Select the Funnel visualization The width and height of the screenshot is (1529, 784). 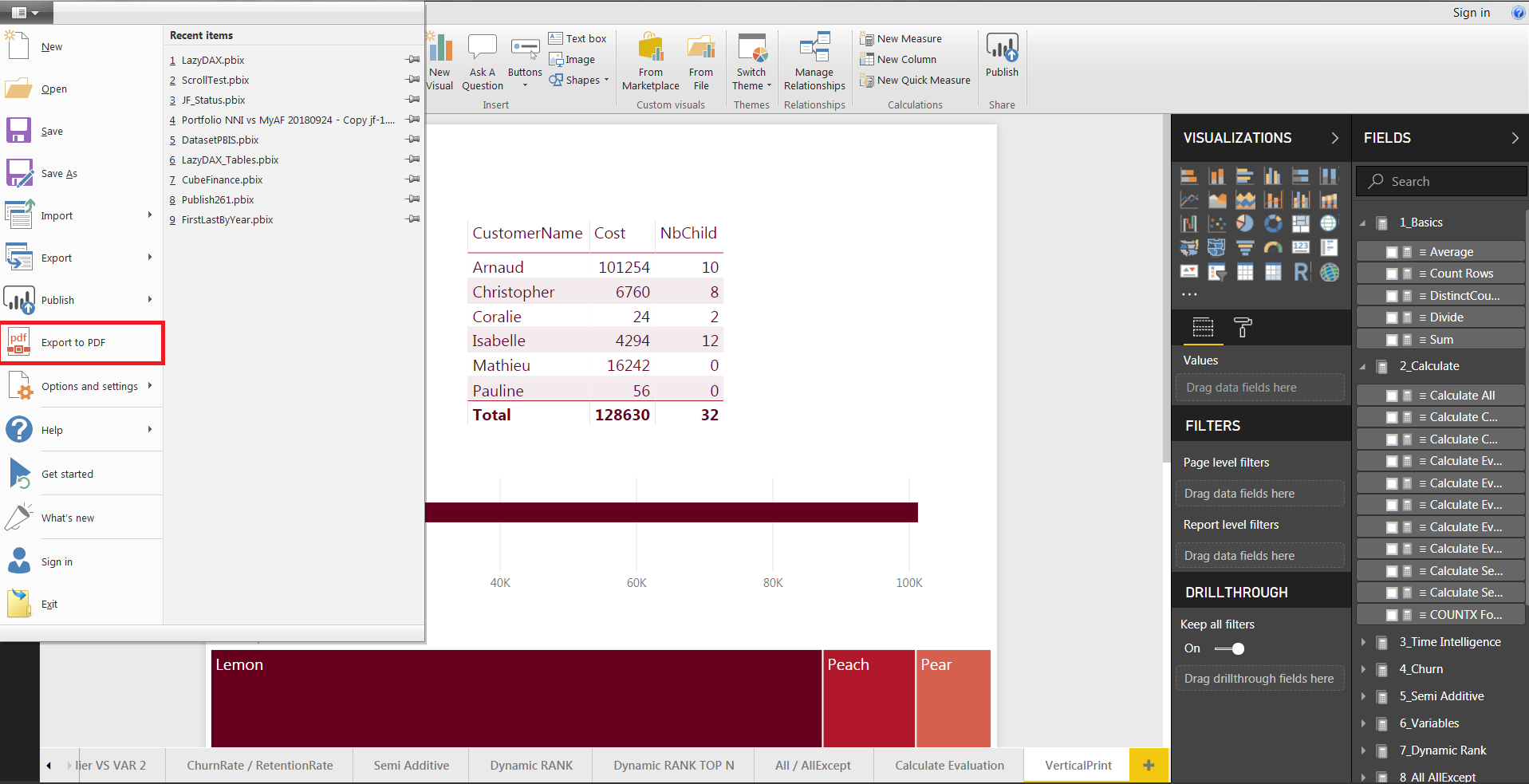pos(1245,248)
